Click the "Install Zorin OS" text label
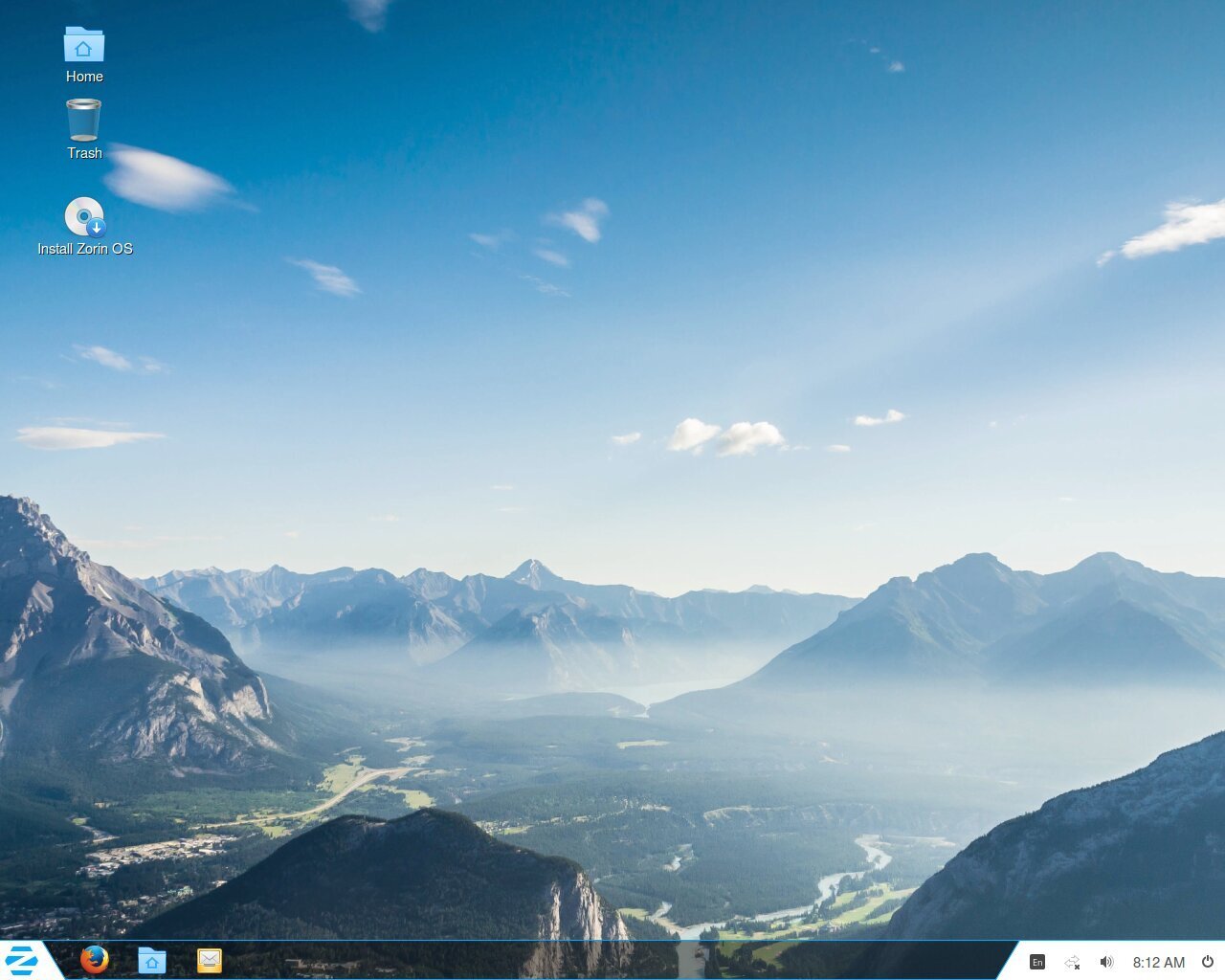Screen dimensions: 1225x980 84,249
